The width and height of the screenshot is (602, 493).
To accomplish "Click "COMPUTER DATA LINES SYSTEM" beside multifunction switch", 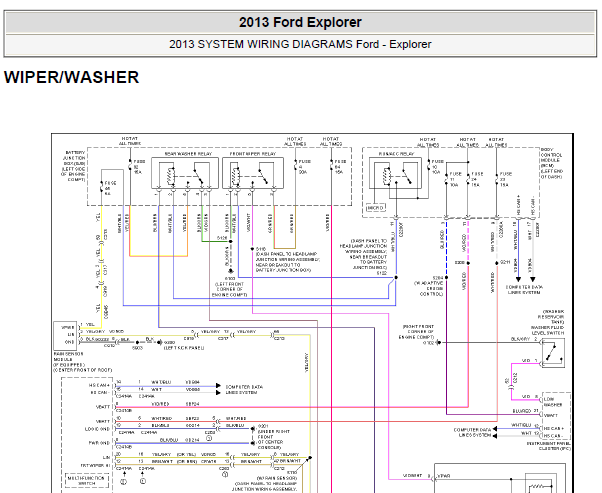I will click(x=244, y=390).
